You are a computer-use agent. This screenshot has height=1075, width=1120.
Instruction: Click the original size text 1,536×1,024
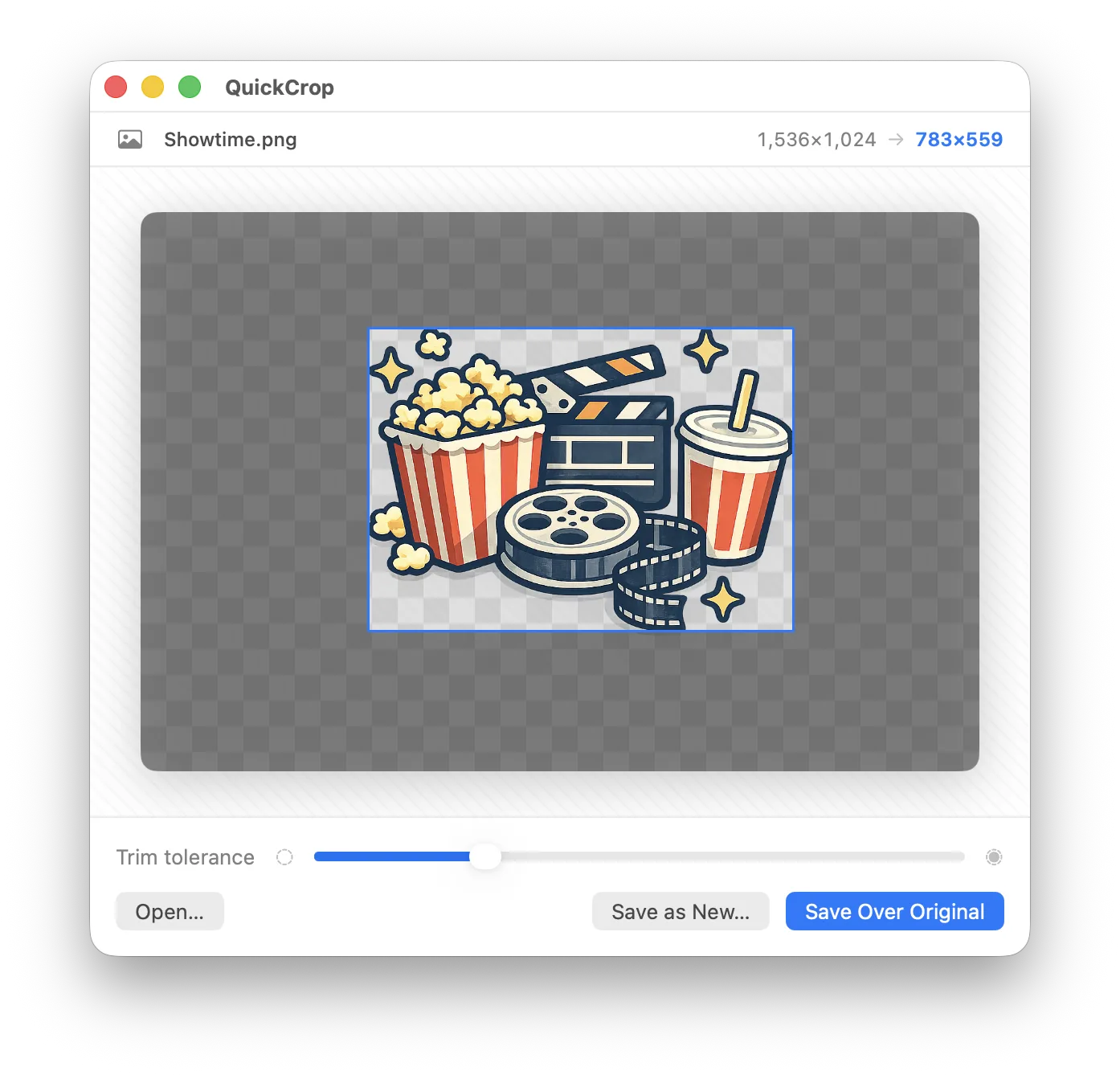816,140
